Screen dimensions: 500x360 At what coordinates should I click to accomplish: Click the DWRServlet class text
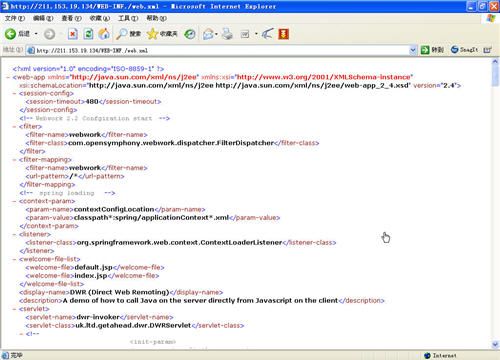[133, 325]
